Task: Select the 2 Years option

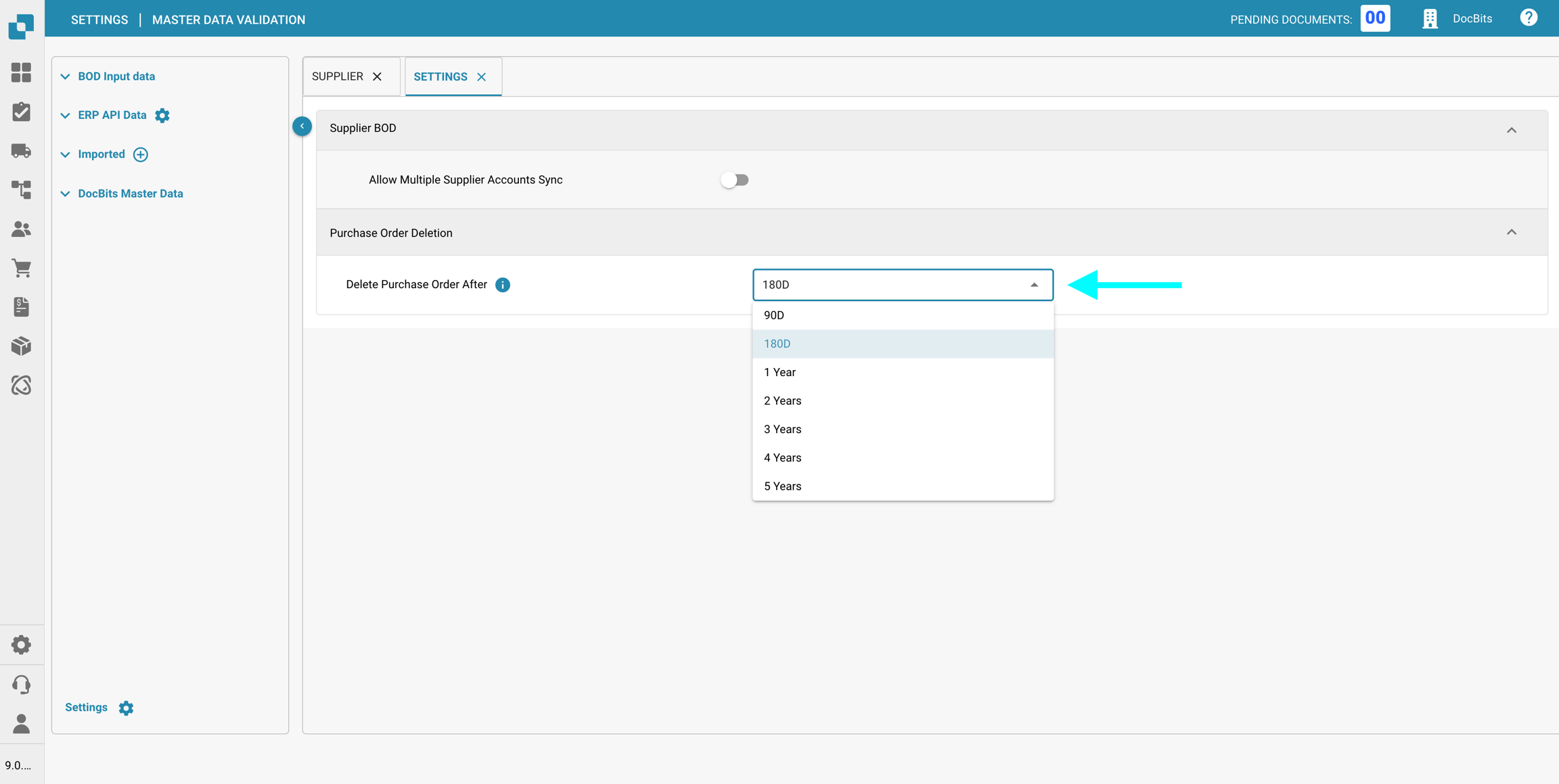Action: click(x=782, y=400)
